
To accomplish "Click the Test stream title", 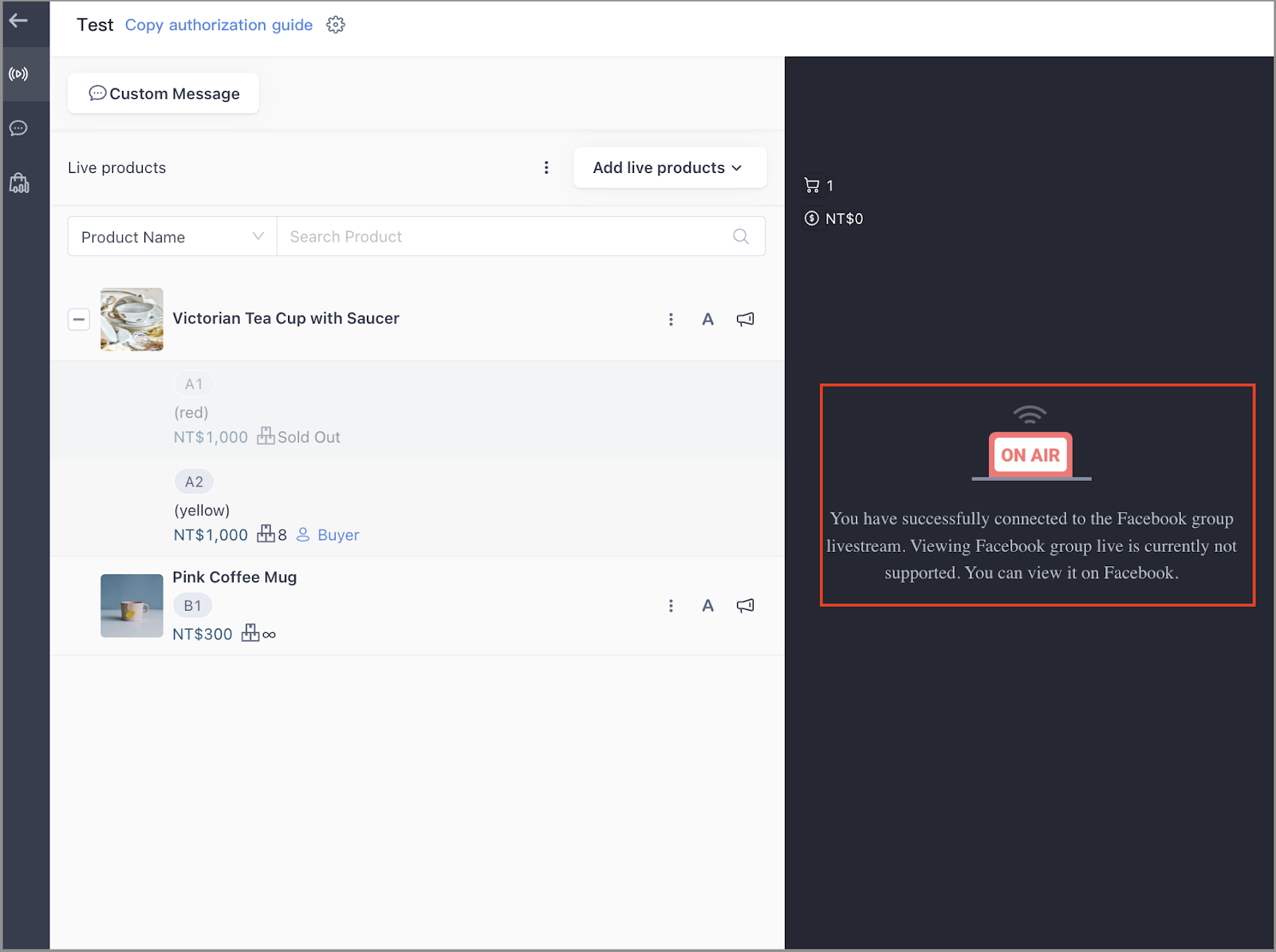I will click(95, 25).
